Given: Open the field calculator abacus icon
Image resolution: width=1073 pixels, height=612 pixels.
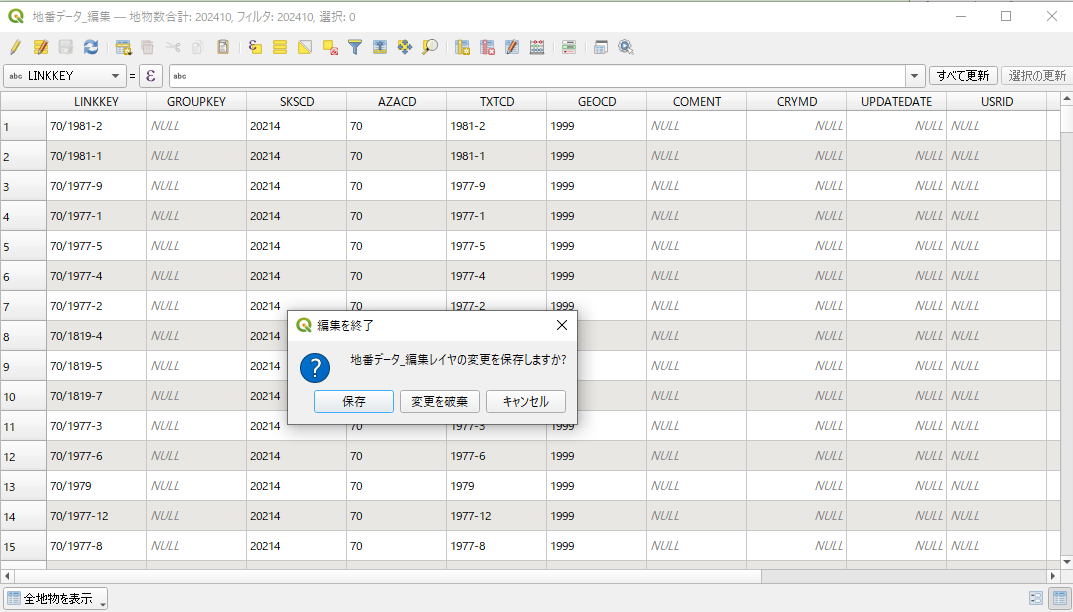Looking at the screenshot, I should tap(537, 47).
